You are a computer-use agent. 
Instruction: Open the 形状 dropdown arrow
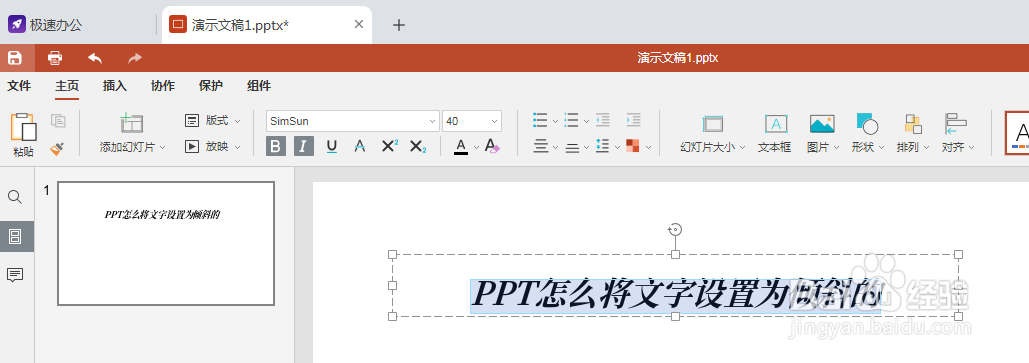(882, 148)
